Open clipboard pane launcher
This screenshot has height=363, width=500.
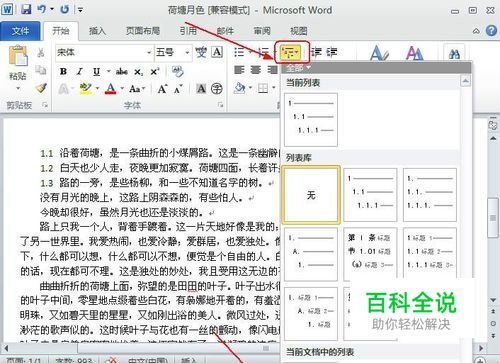coord(44,105)
